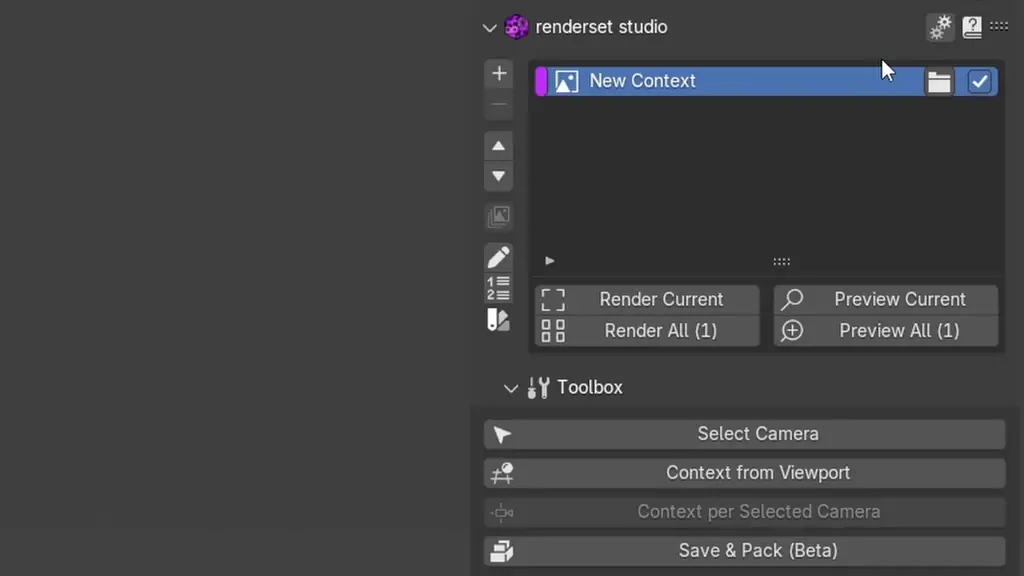Select the New Context list row
This screenshot has width=1024, height=576.
[x=766, y=82]
